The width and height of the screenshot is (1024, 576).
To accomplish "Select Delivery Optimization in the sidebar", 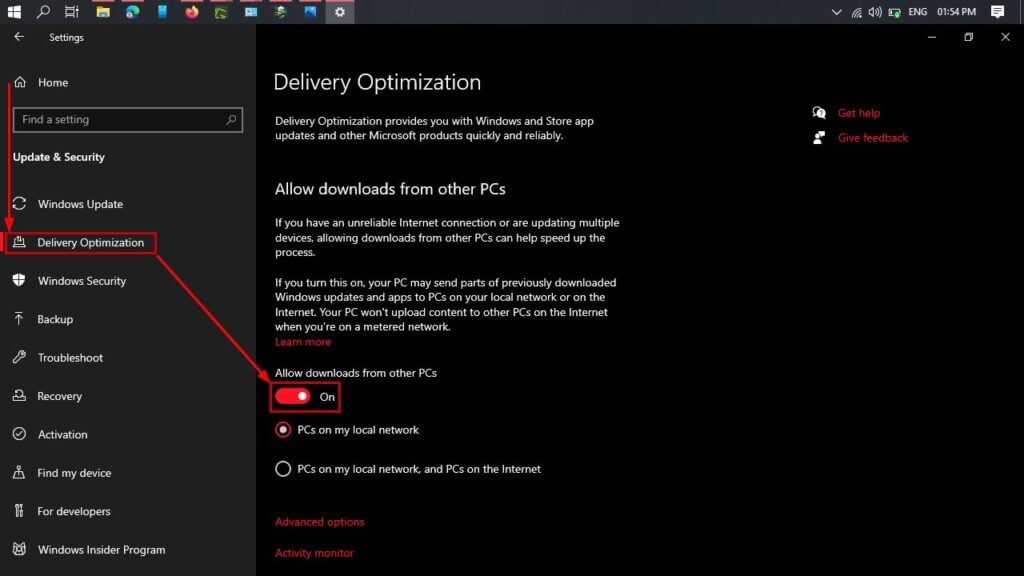I will 90,242.
